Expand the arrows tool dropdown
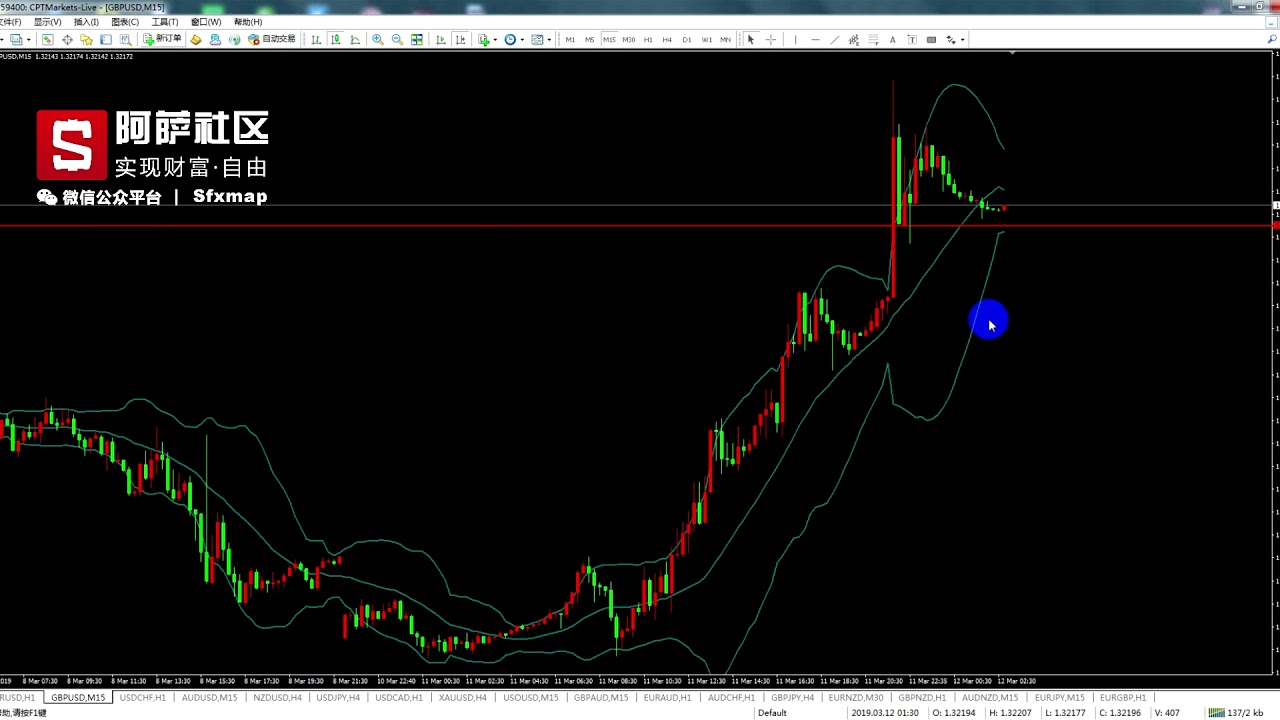1280x720 pixels. [962, 40]
